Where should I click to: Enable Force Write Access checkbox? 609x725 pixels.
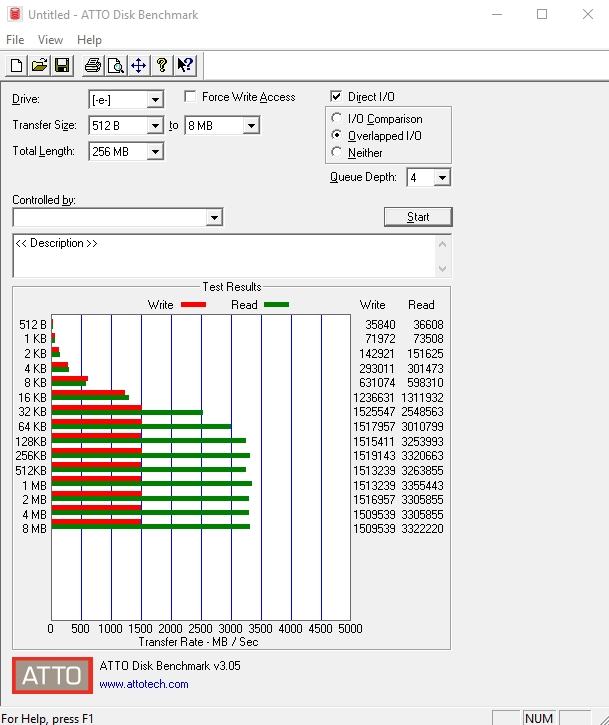190,97
